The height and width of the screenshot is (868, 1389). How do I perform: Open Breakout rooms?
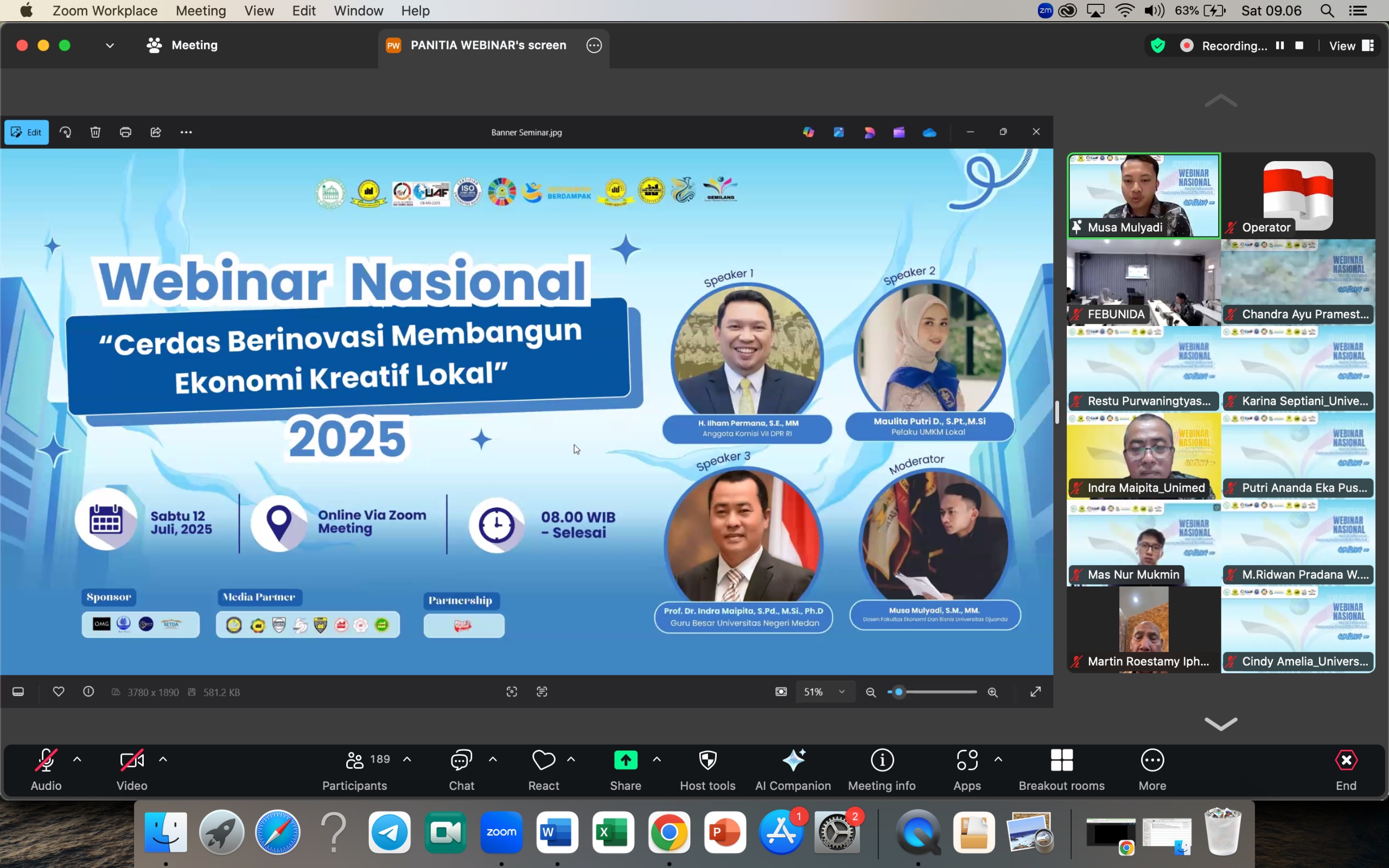1062,769
